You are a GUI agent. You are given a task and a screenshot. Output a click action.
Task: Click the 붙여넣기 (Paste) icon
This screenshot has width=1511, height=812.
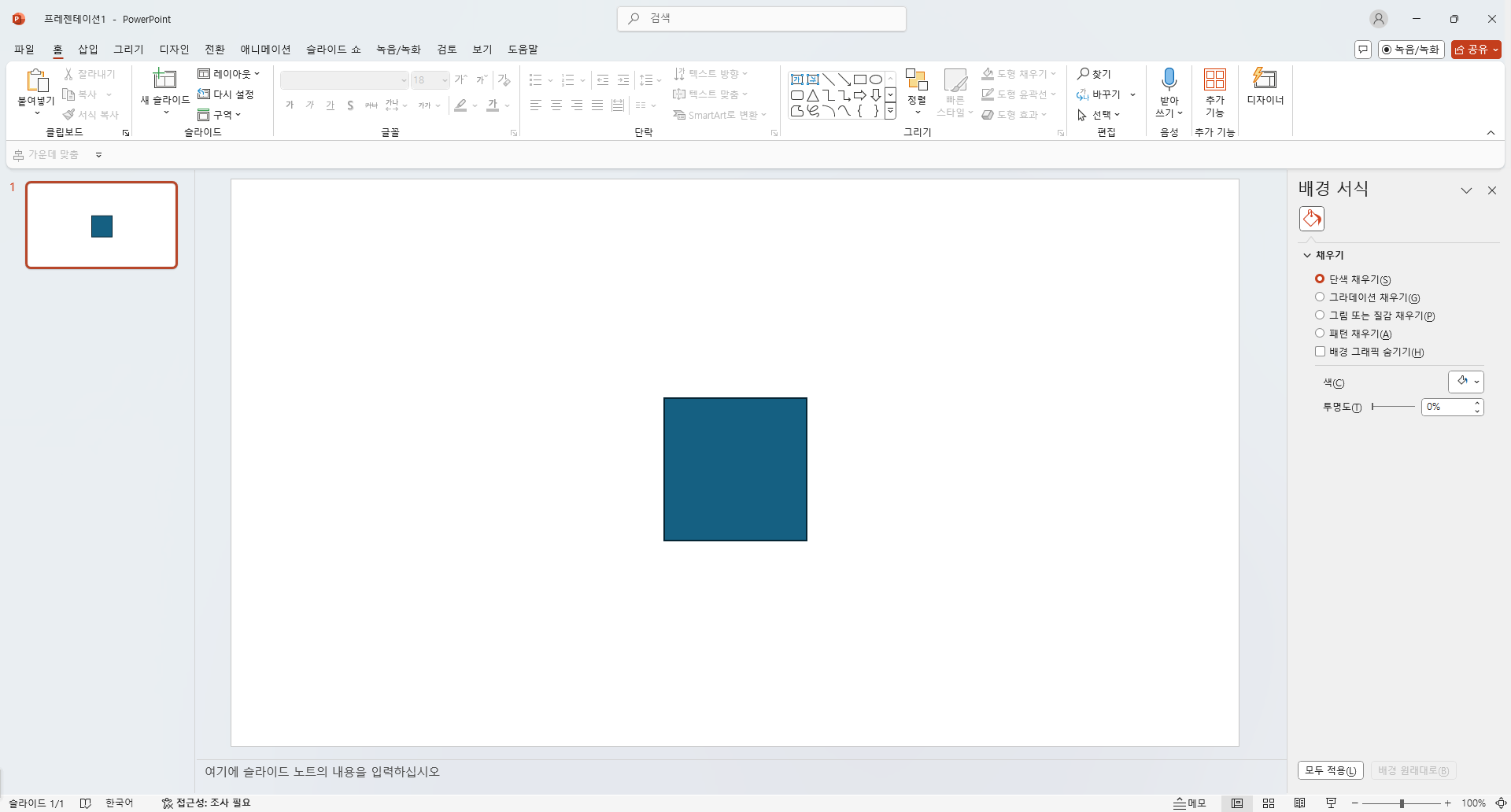point(36,81)
